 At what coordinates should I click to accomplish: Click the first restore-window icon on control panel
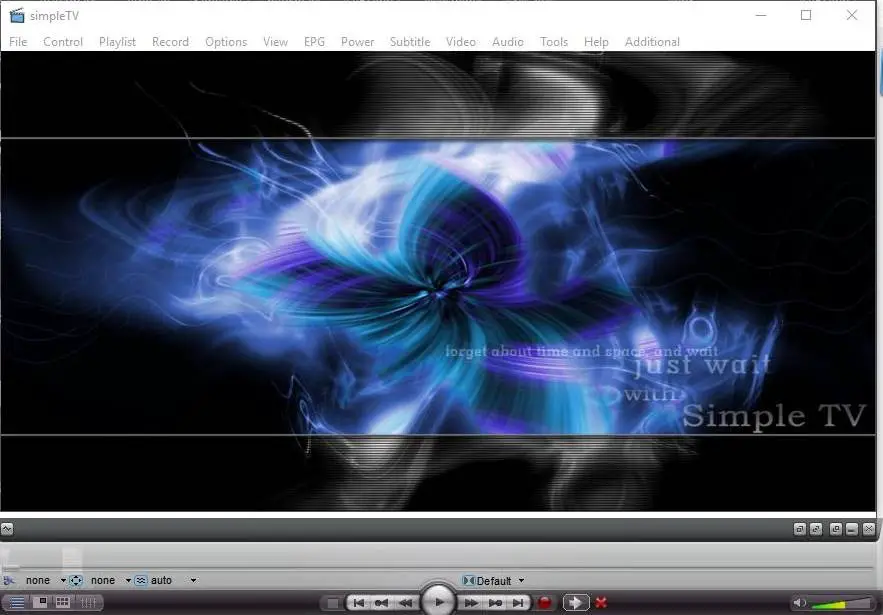coord(800,529)
